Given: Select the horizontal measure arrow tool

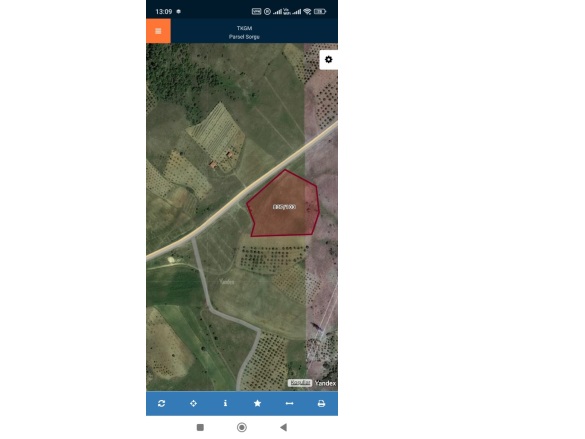Looking at the screenshot, I should tap(289, 403).
